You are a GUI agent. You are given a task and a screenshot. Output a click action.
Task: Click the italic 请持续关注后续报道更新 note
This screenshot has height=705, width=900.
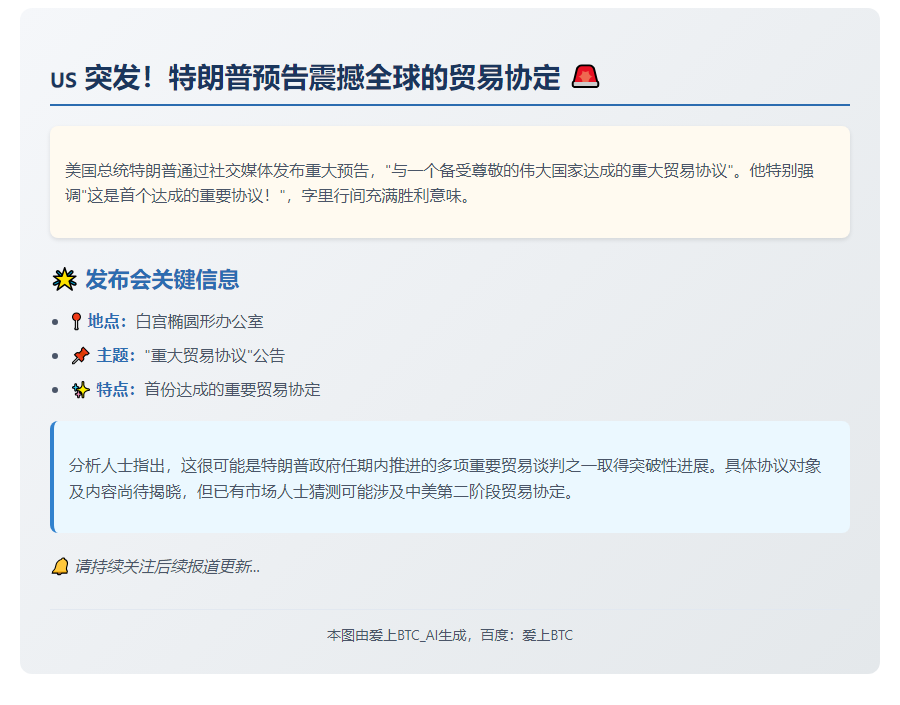(167, 567)
